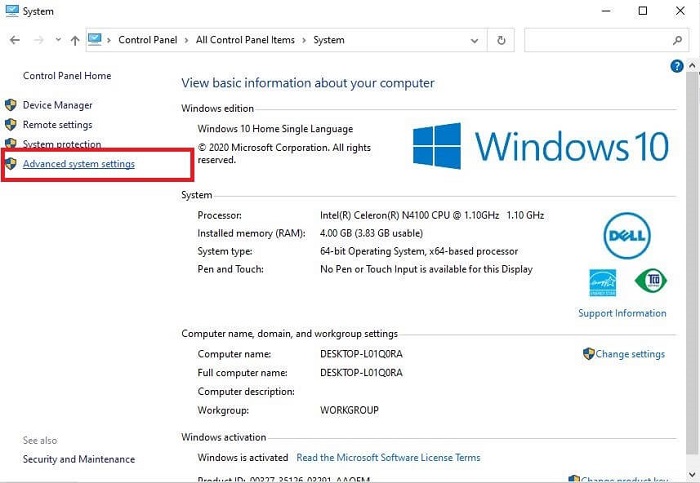Click the Windows 10 logo
This screenshot has width=700, height=483.
[x=540, y=146]
